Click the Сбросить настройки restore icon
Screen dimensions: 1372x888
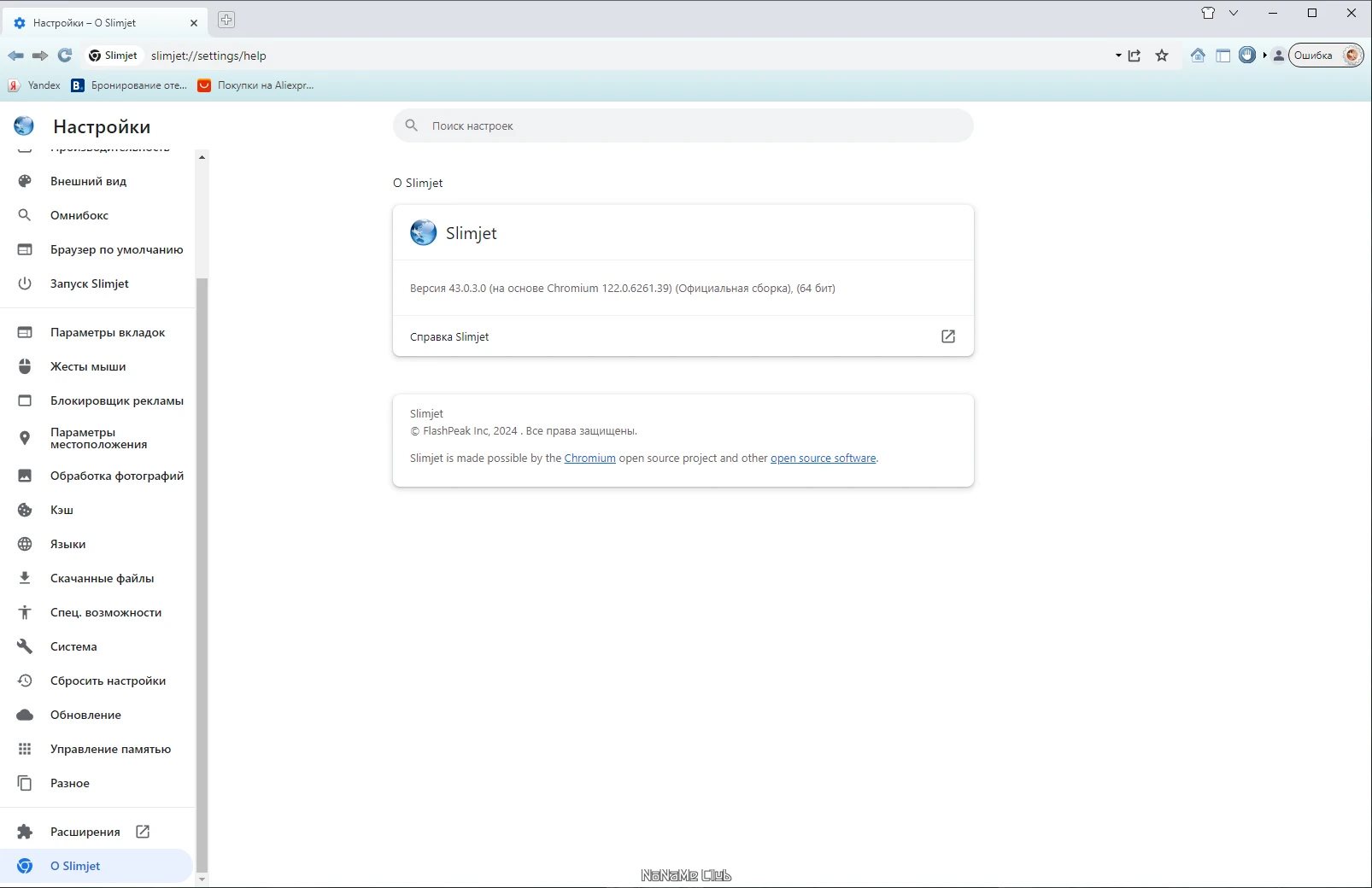25,681
